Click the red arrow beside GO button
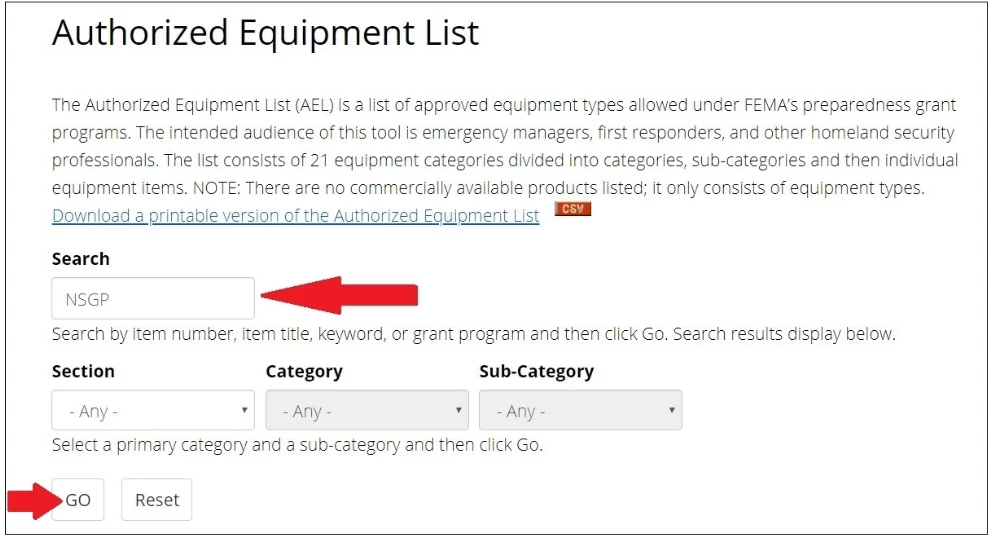993x542 pixels. click(x=35, y=501)
